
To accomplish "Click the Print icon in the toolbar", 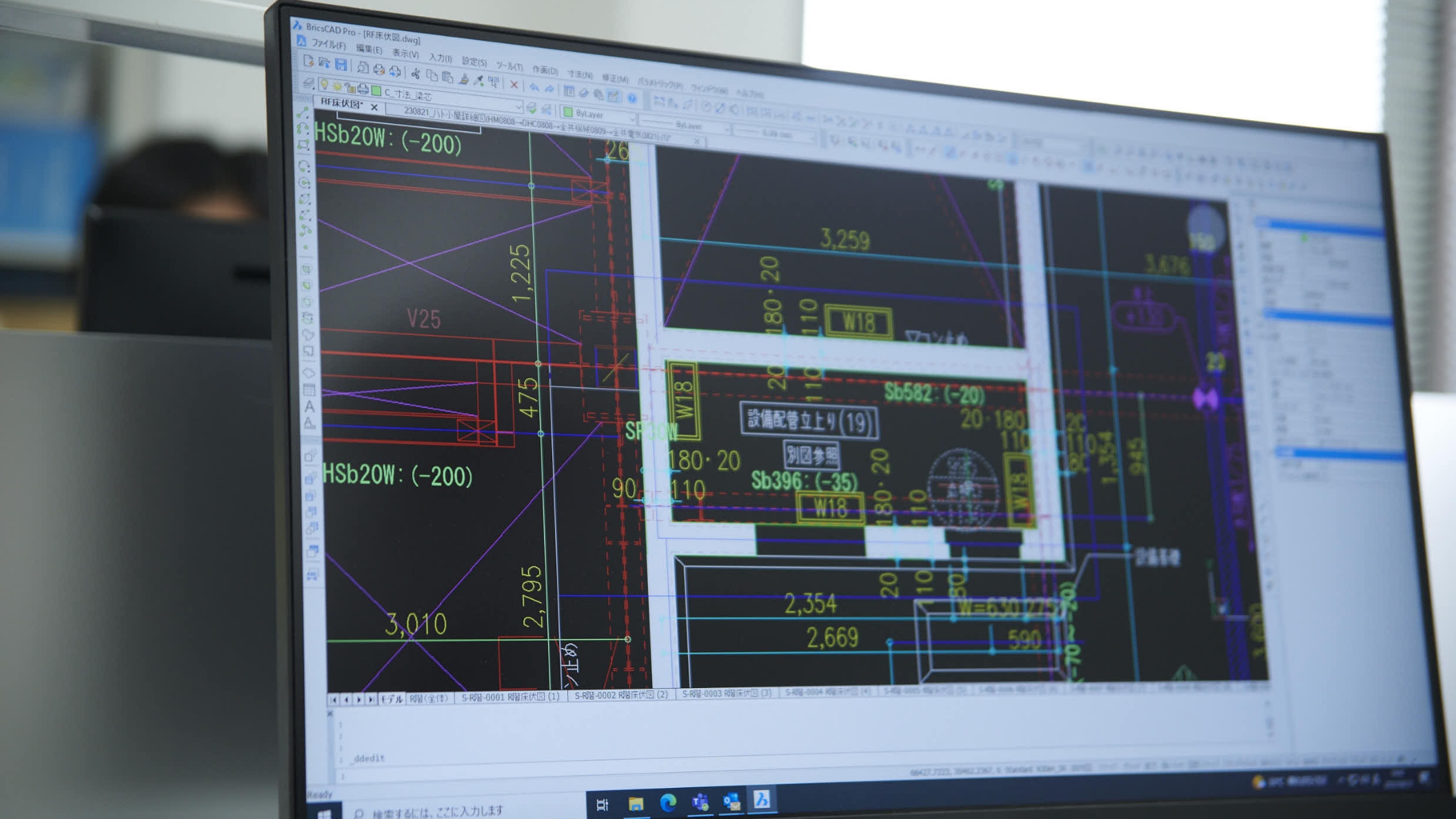I will 378,69.
